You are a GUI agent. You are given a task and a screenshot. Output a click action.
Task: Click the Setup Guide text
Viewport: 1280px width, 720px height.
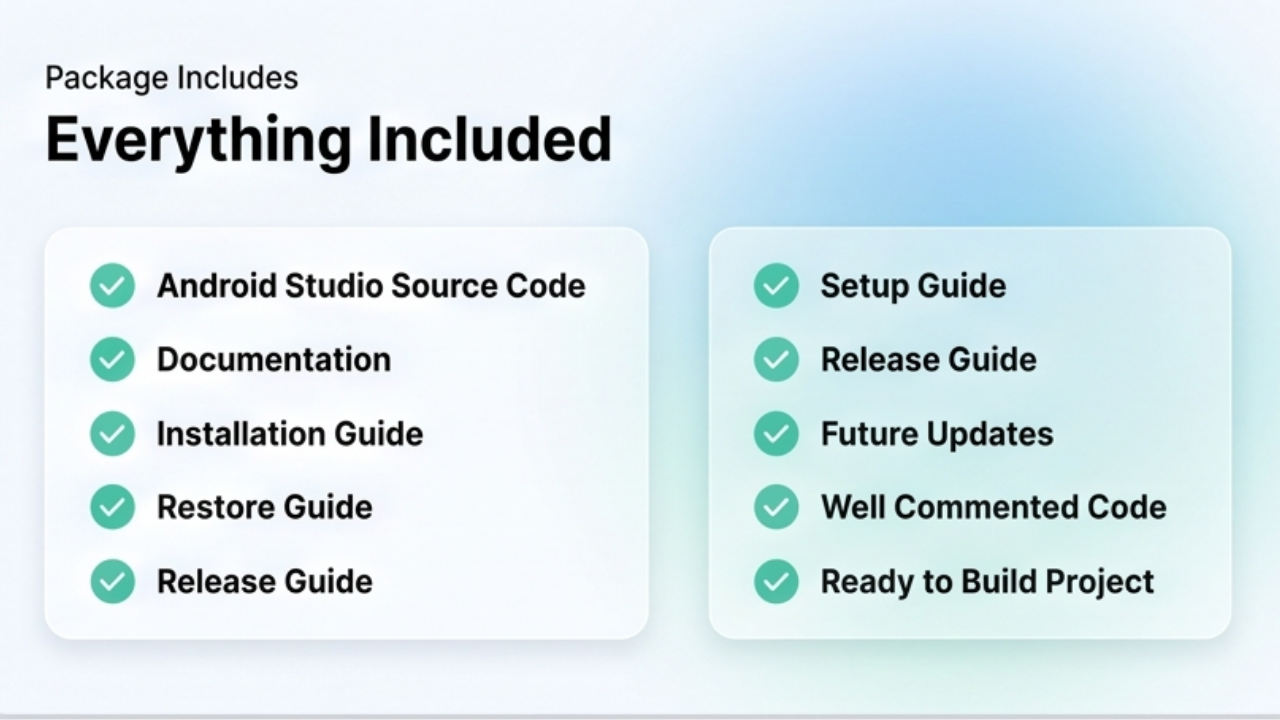click(914, 286)
